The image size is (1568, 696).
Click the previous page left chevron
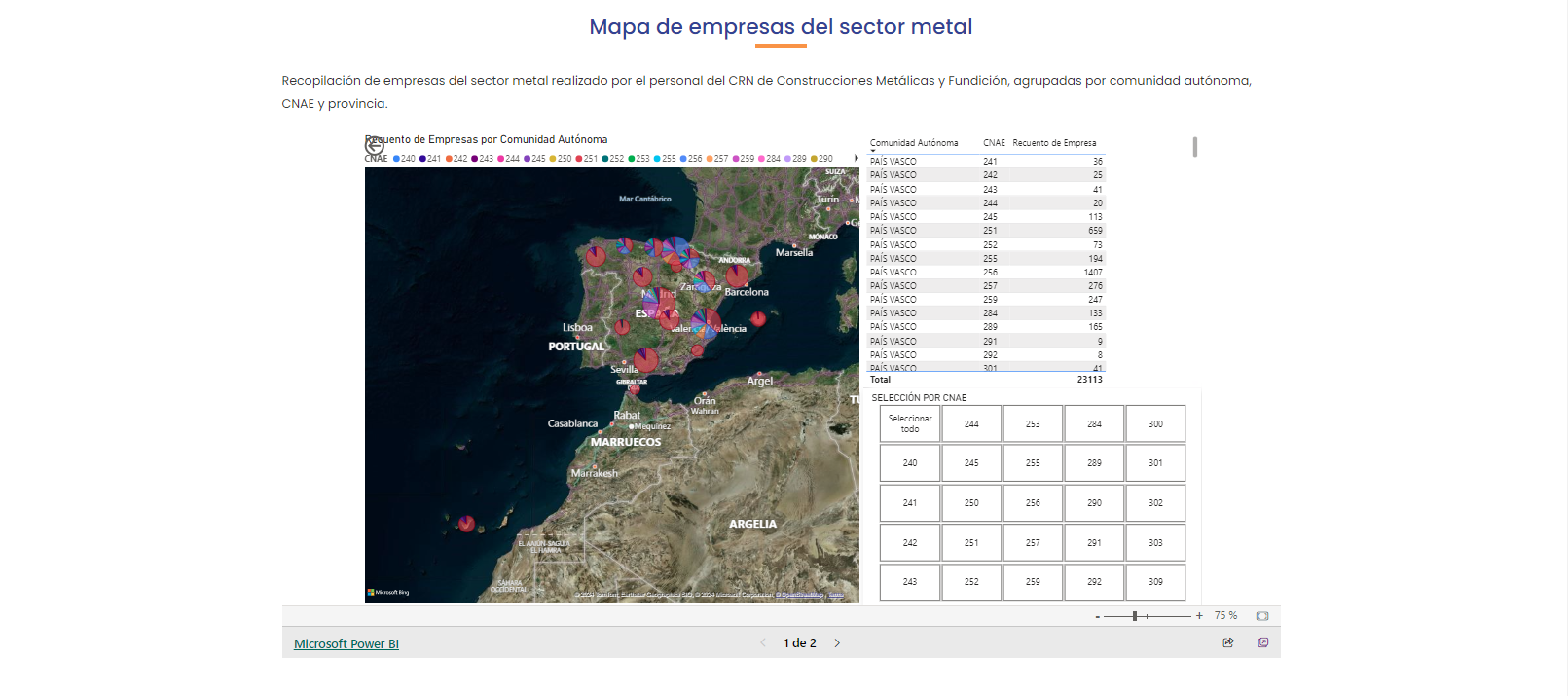(762, 643)
